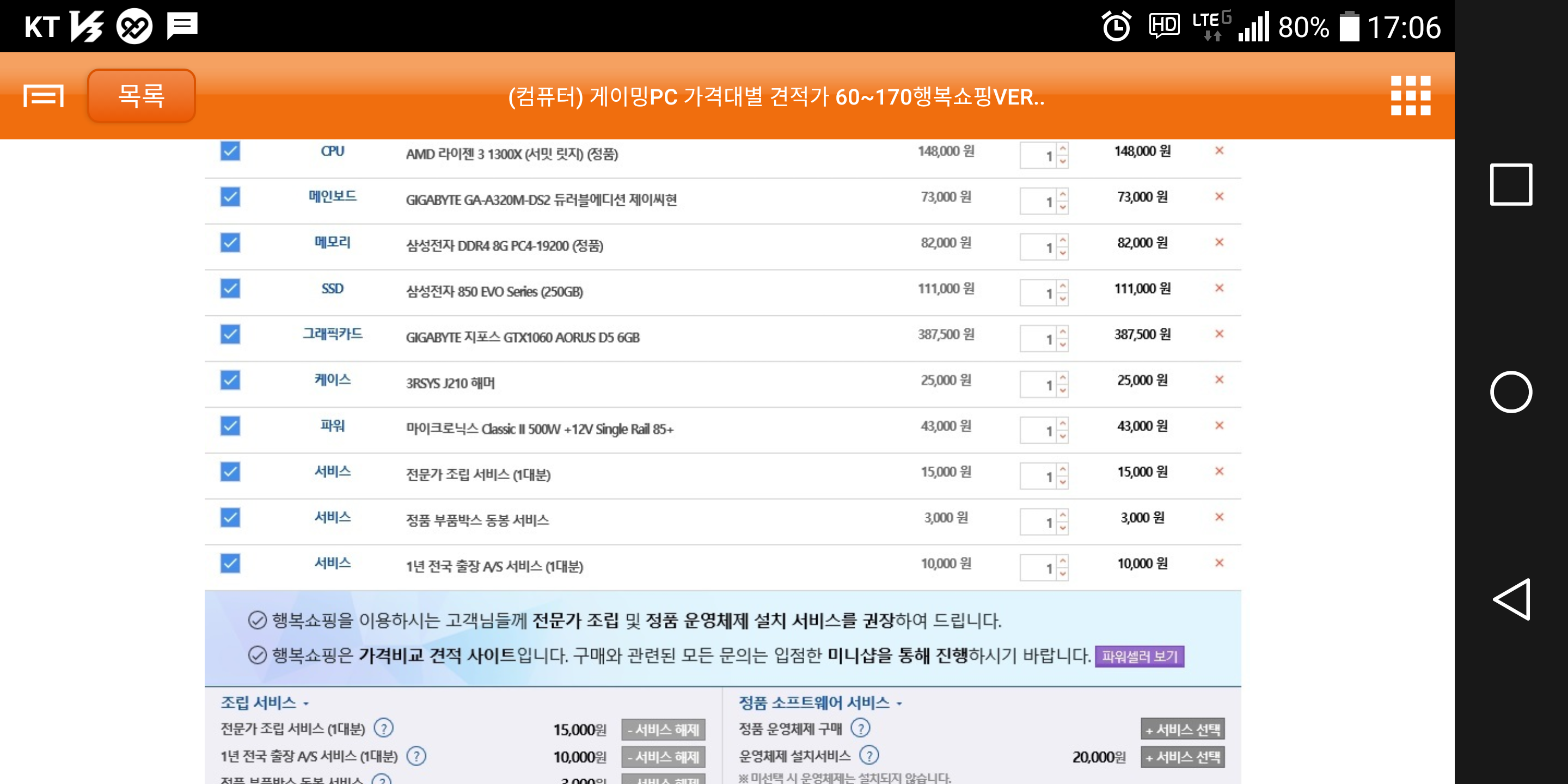Open help icon for 운영체제 설치서비스

(868, 755)
